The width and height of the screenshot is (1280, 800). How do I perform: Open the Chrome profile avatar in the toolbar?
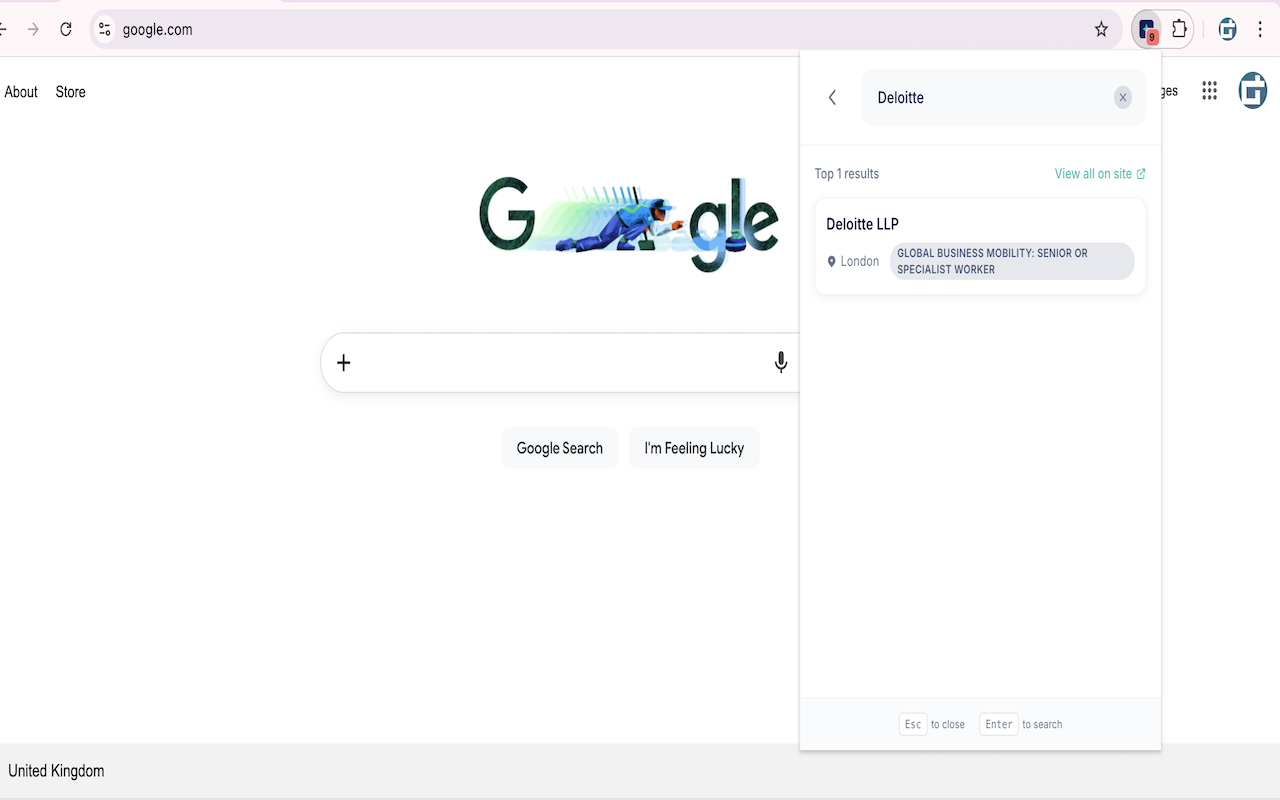(x=1227, y=29)
